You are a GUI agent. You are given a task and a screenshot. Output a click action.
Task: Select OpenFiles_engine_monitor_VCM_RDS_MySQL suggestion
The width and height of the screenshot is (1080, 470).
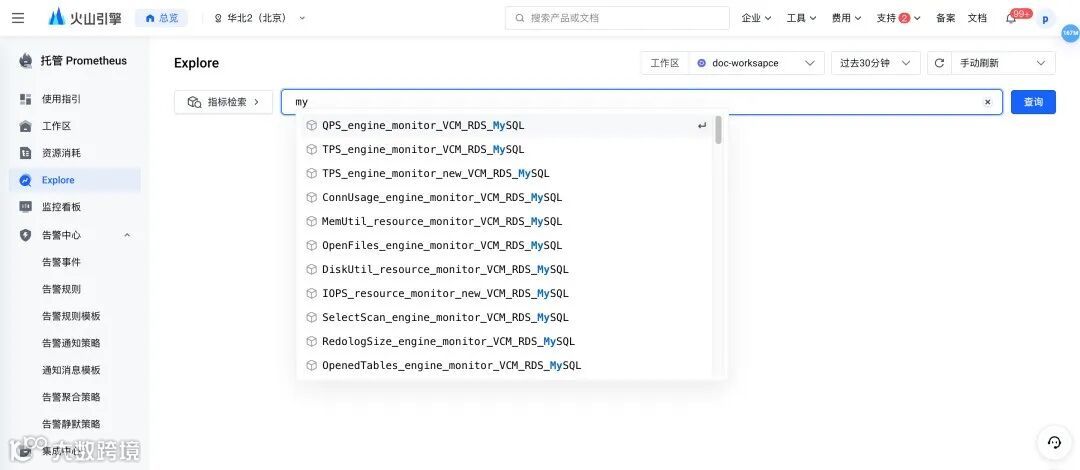tap(507, 245)
